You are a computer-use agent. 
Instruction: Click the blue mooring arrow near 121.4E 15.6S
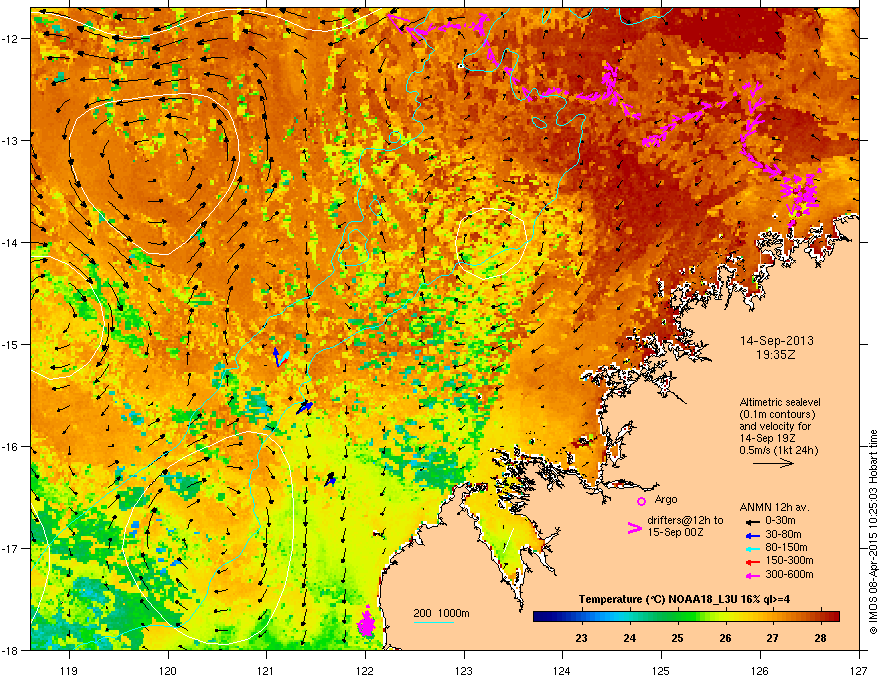304,407
